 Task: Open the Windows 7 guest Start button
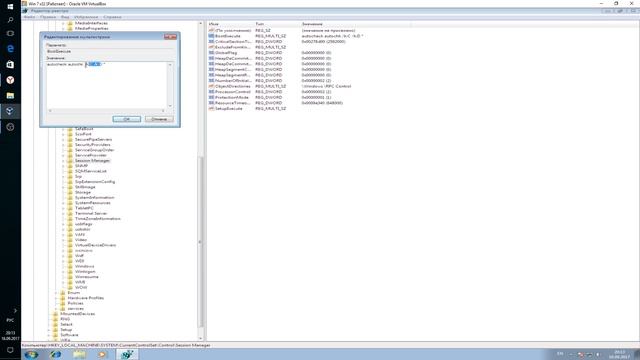click(31, 354)
